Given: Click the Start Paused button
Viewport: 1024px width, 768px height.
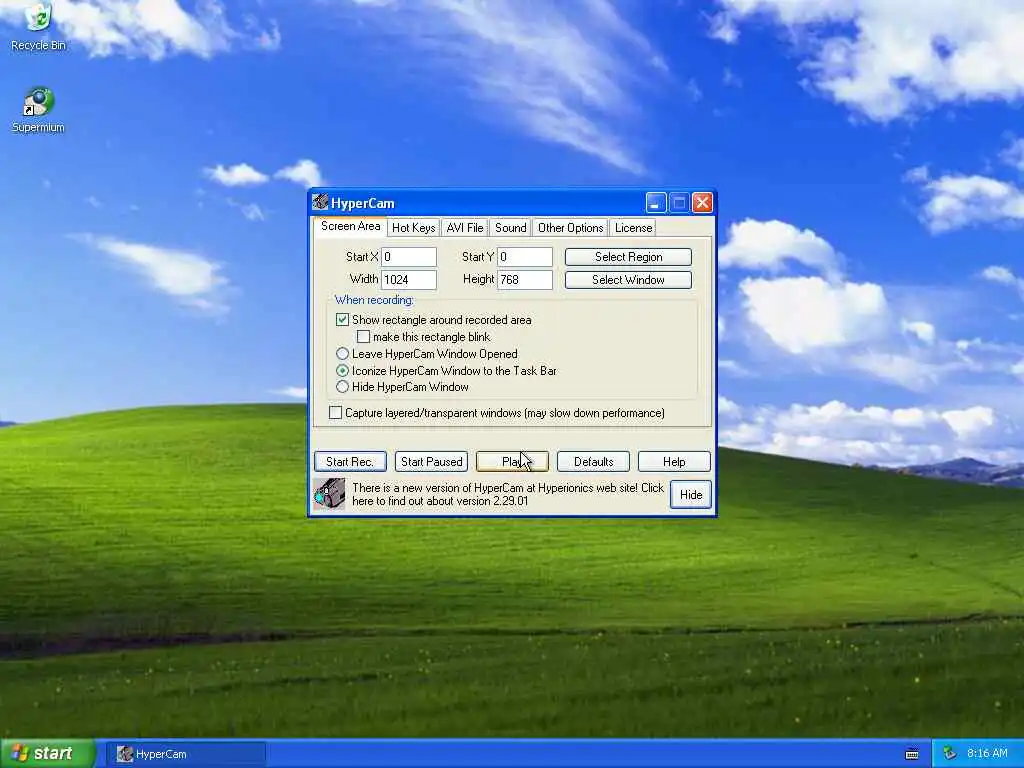Looking at the screenshot, I should 431,462.
